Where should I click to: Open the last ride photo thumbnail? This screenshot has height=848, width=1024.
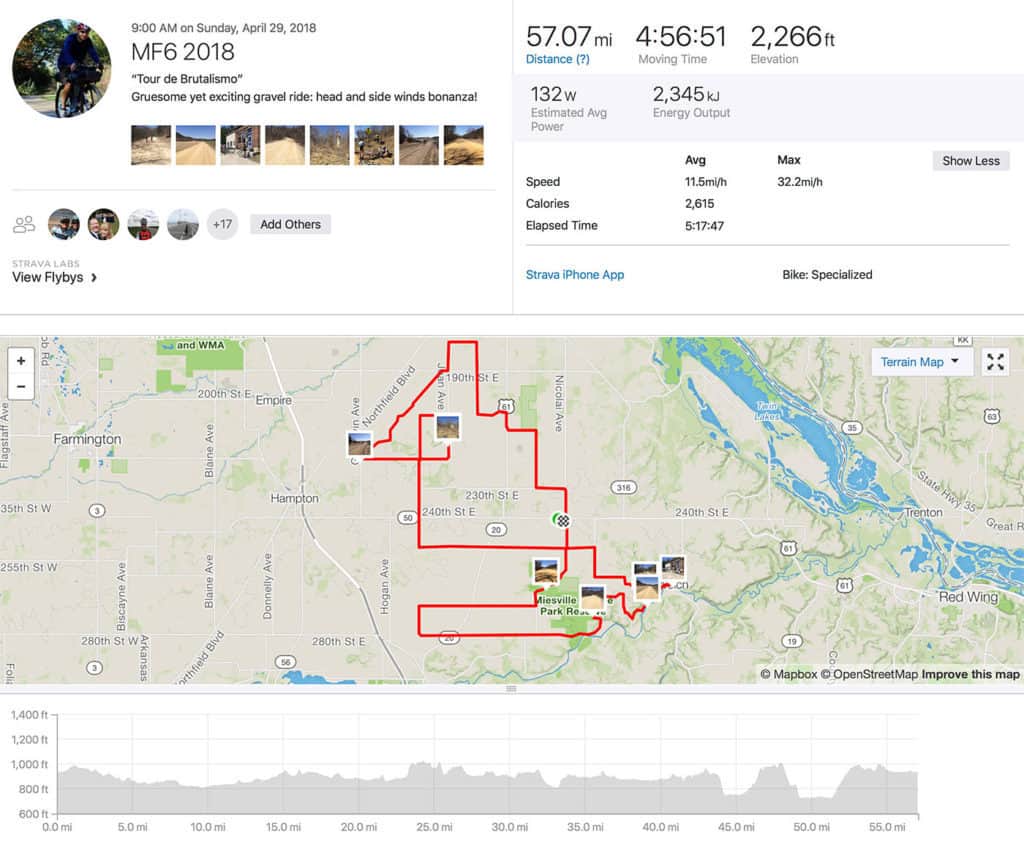click(464, 145)
